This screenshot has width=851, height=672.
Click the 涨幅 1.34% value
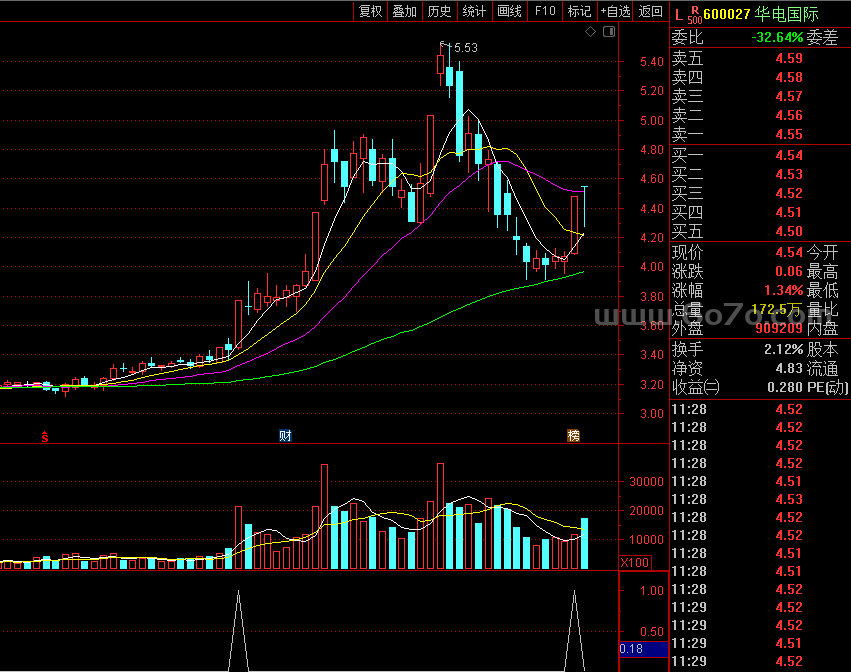tap(783, 290)
